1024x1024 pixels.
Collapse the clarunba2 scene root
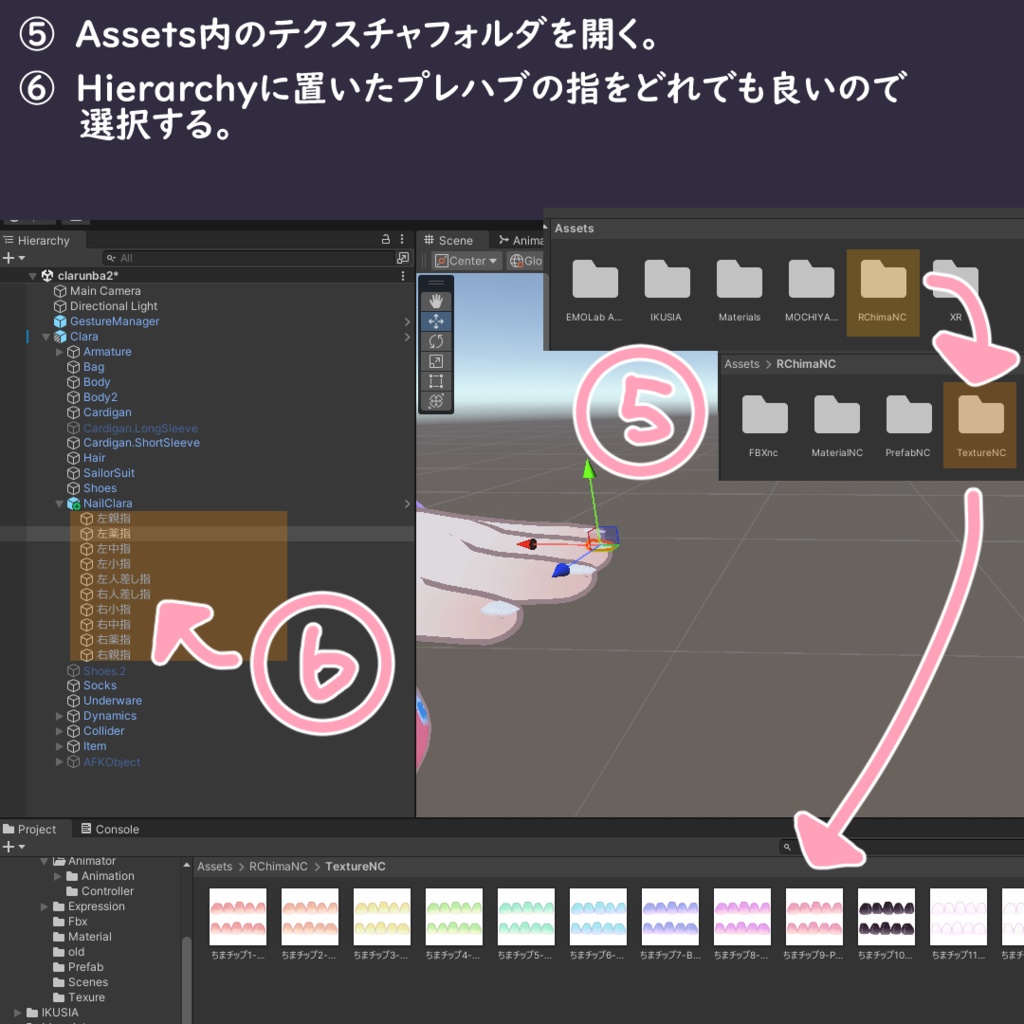pyautogui.click(x=32, y=276)
